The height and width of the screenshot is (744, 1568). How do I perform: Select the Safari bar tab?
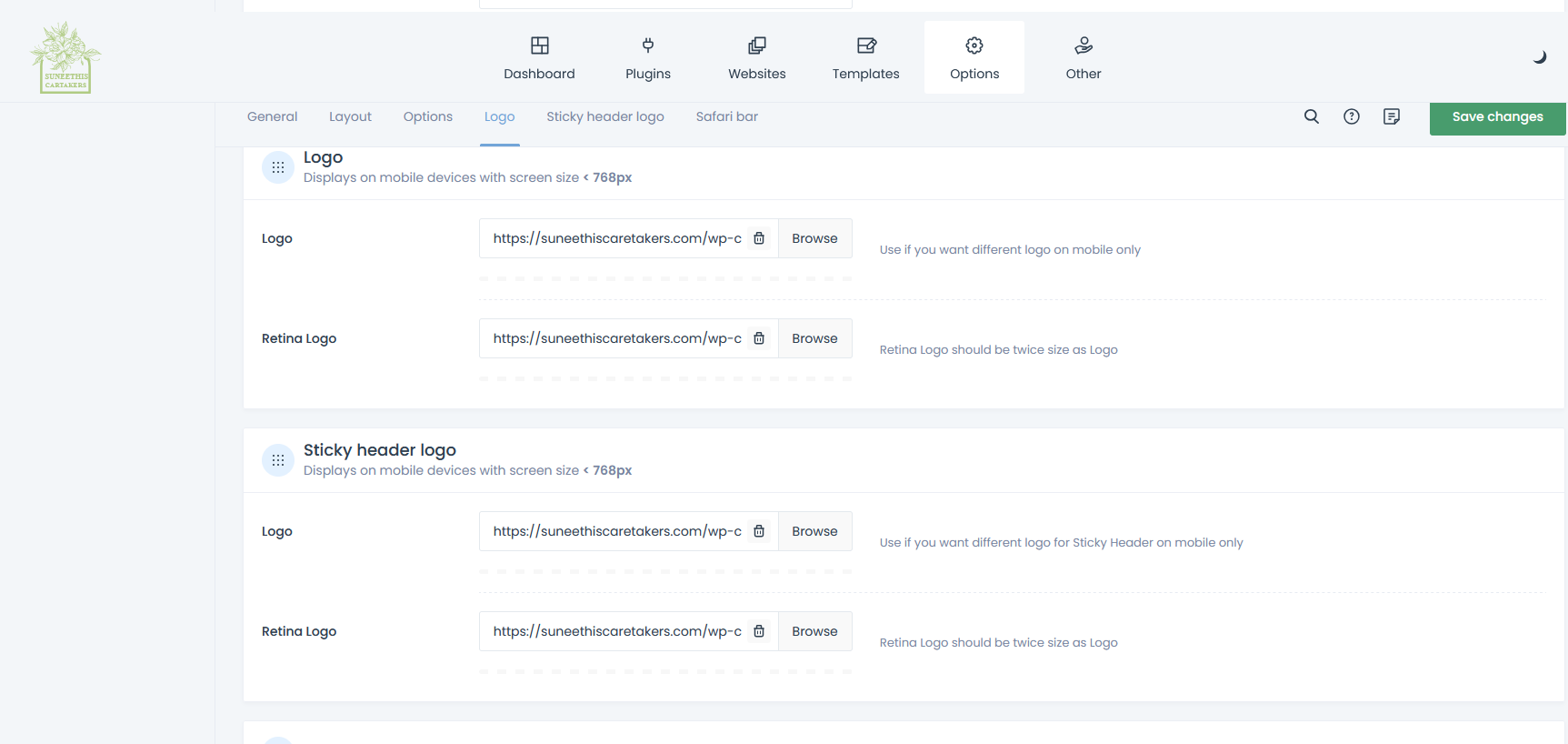pyautogui.click(x=726, y=116)
